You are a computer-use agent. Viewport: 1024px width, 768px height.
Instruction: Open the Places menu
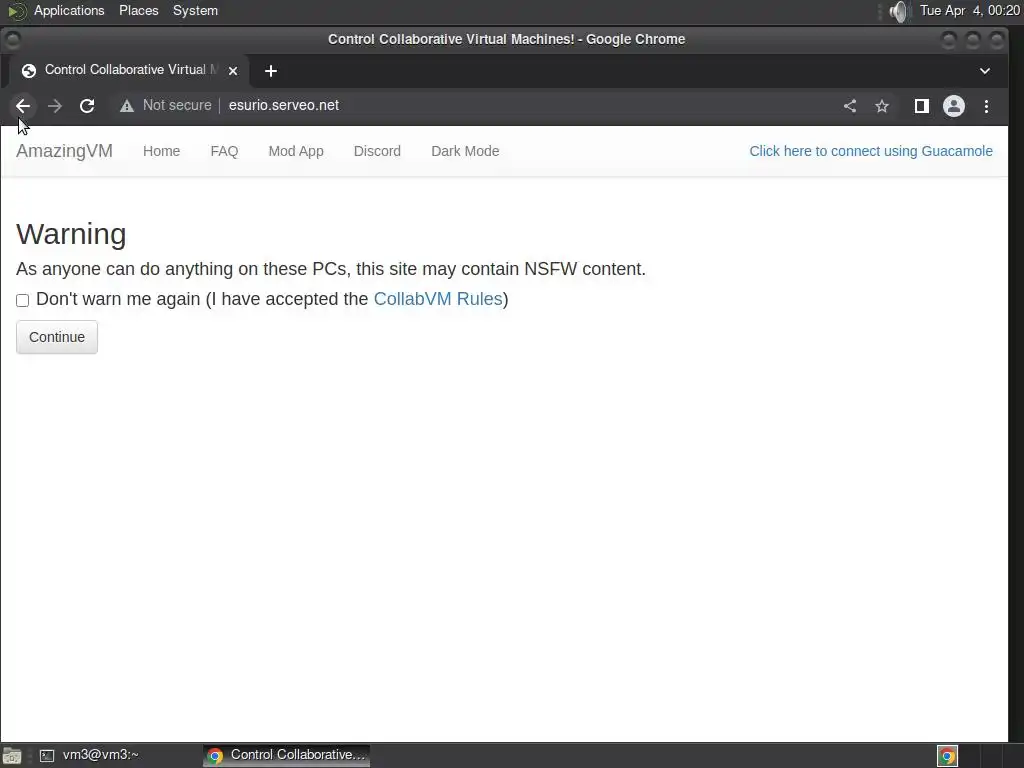tap(138, 11)
